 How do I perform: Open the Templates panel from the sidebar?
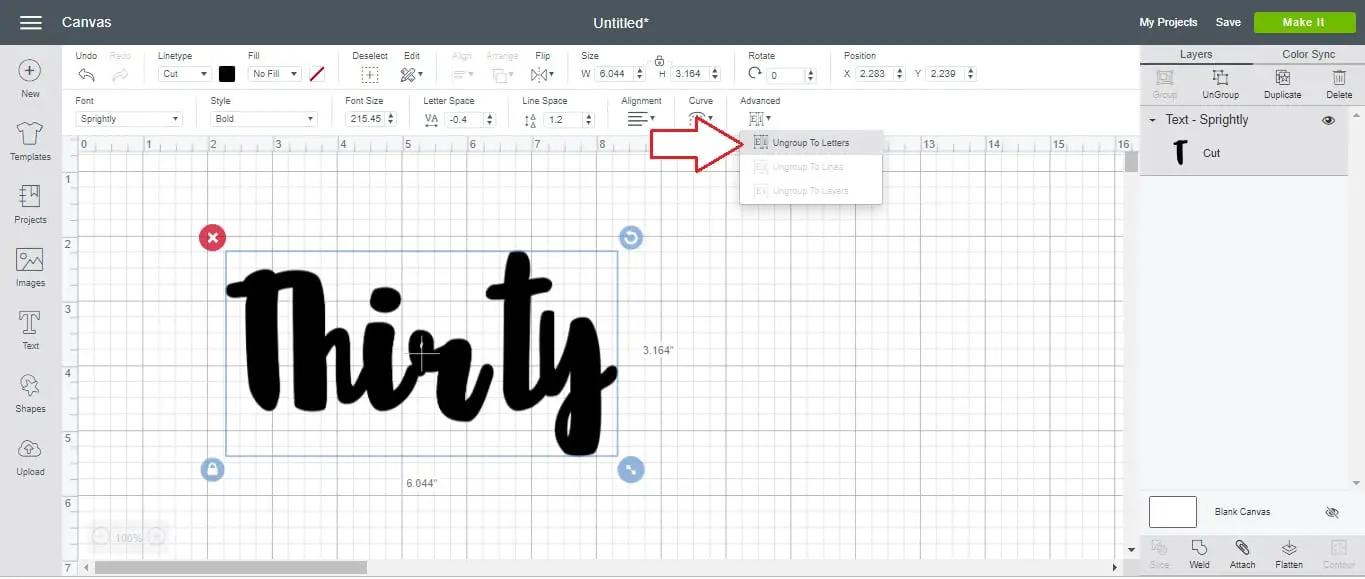pos(30,140)
